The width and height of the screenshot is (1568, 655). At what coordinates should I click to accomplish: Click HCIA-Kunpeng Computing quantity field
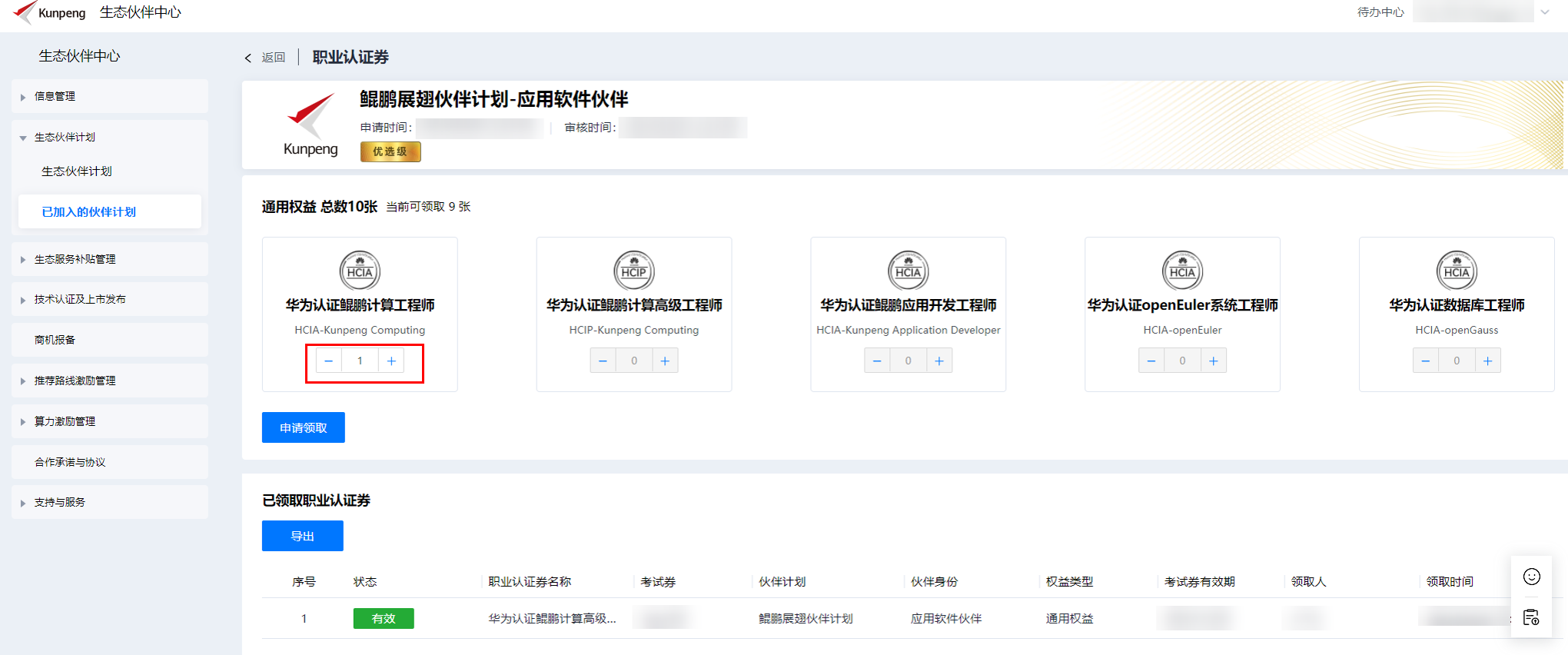pyautogui.click(x=360, y=361)
